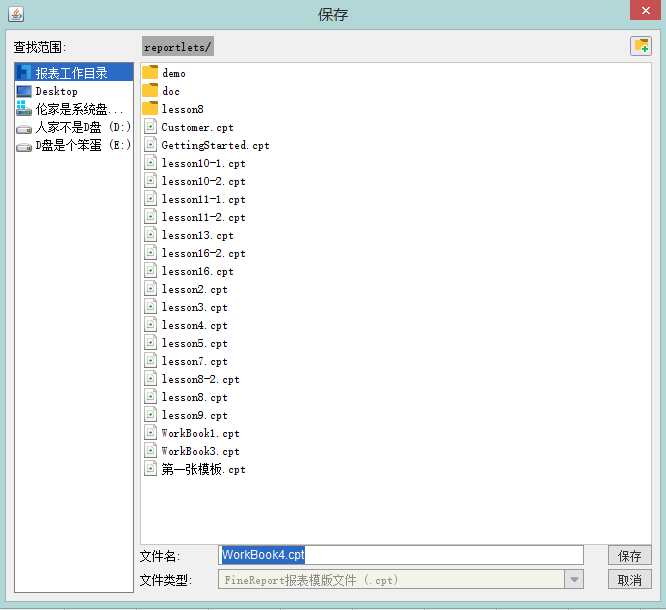Viewport: 666px width, 610px height.
Task: Click the doc folder icon
Action: [150, 90]
